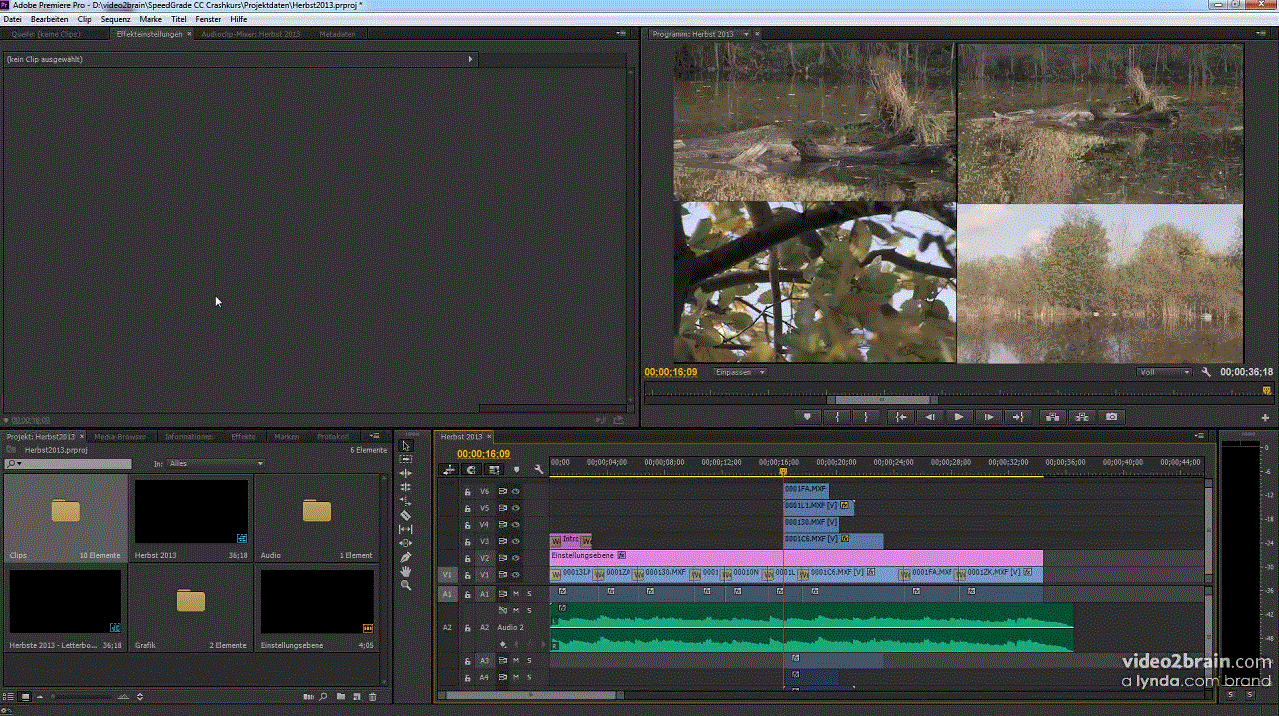Open the Program monitor button editor plus

pyautogui.click(x=1265, y=417)
